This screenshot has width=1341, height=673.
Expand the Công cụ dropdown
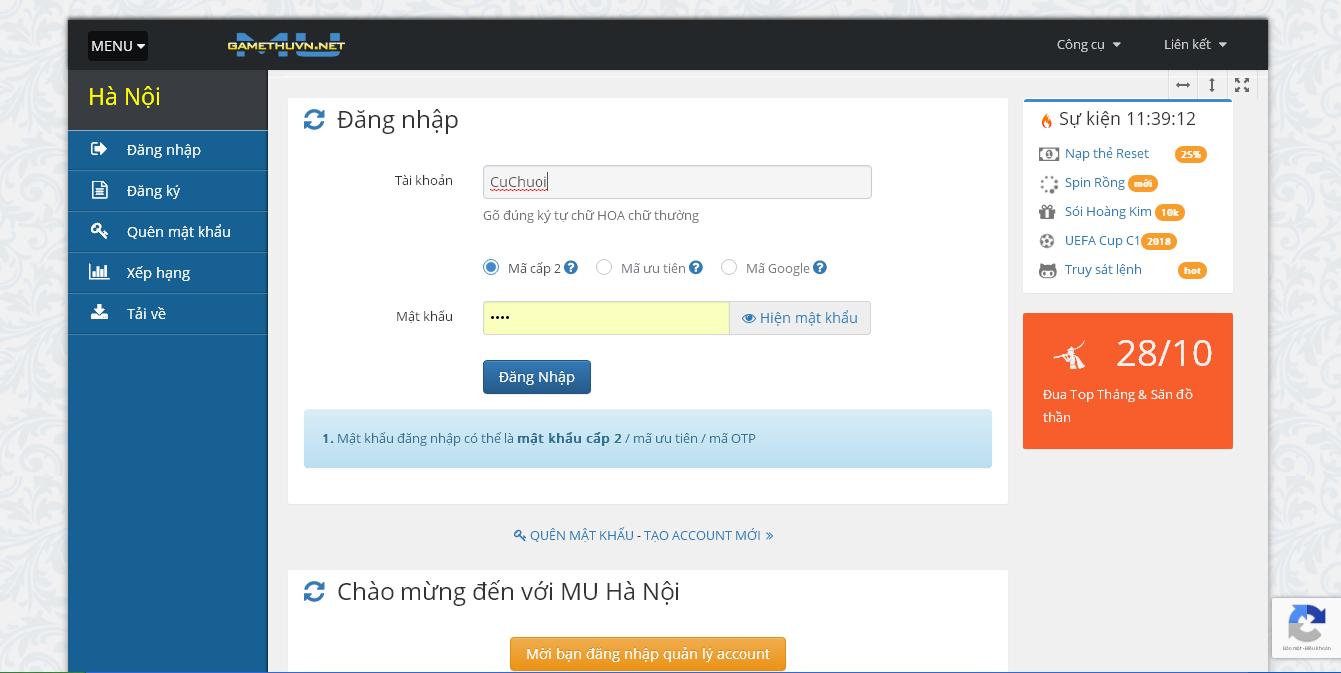[x=1088, y=44]
